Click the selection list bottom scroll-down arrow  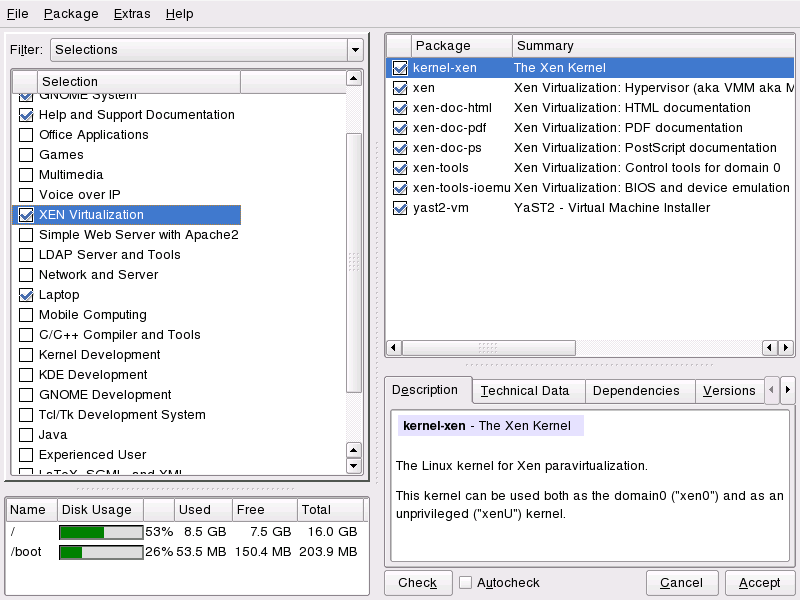354,465
